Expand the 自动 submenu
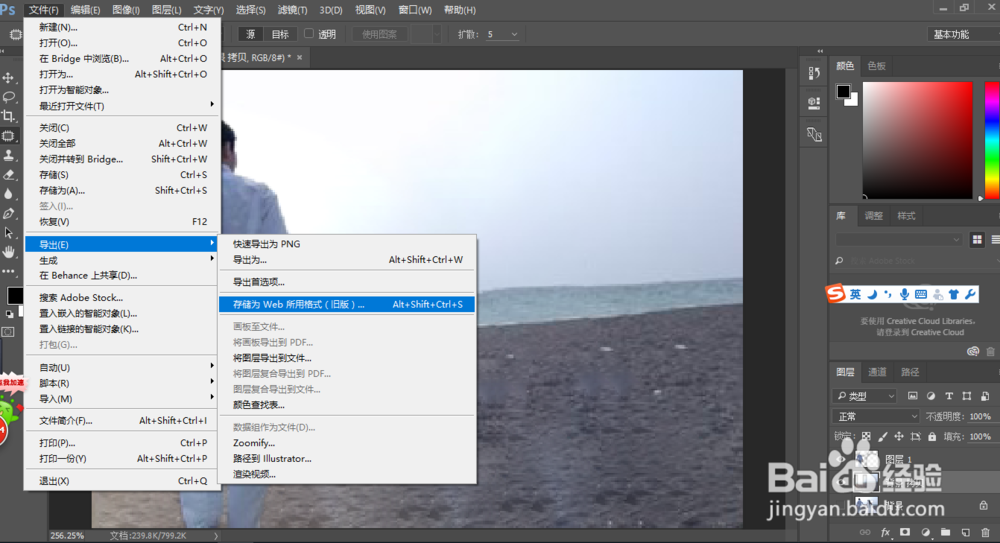This screenshot has height=543, width=1000. (x=122, y=368)
